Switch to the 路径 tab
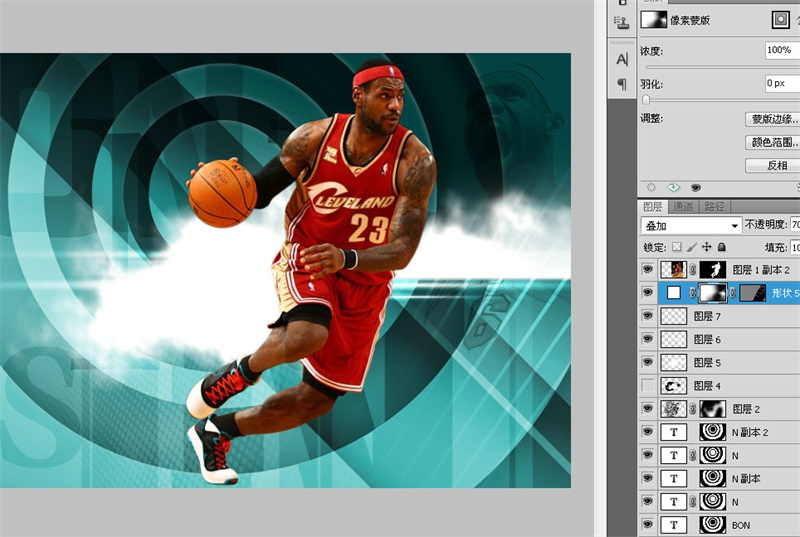800x537 pixels. (714, 207)
